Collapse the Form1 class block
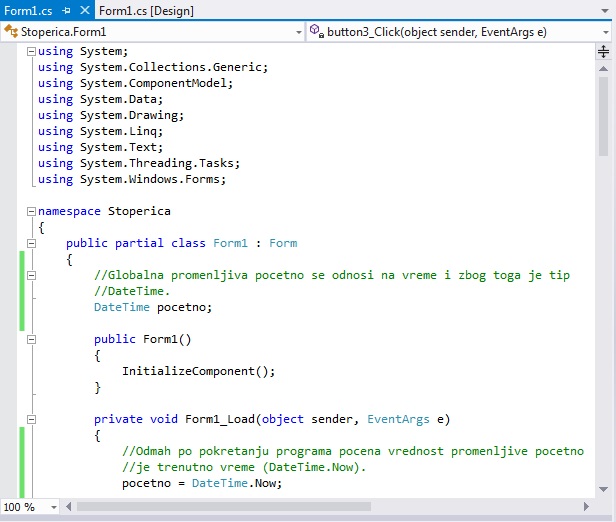616x522 pixels. 31,243
